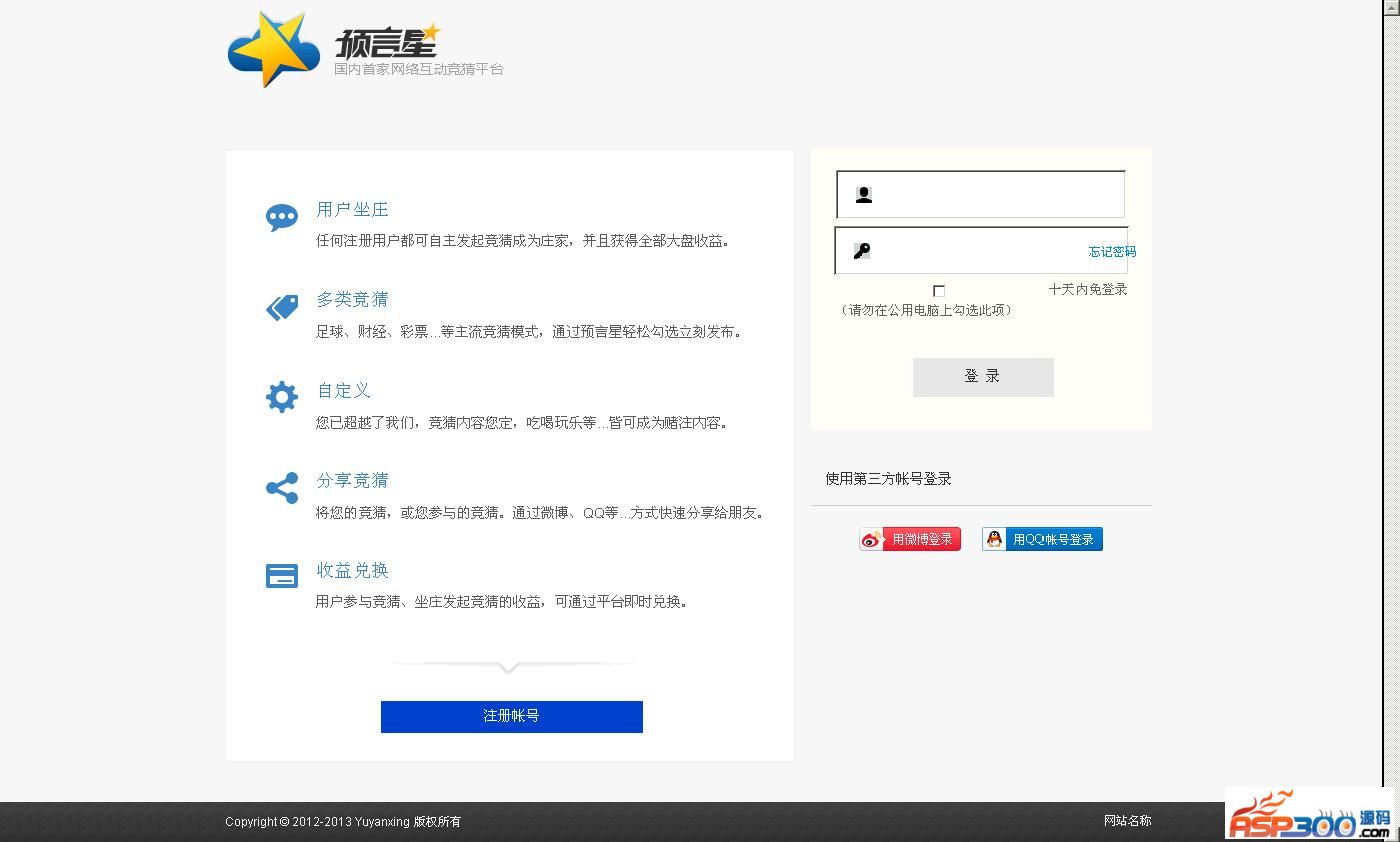Viewport: 1400px width, 842px height.
Task: Click the scrollbar up arrow at the top right
Action: pyautogui.click(x=1391, y=7)
